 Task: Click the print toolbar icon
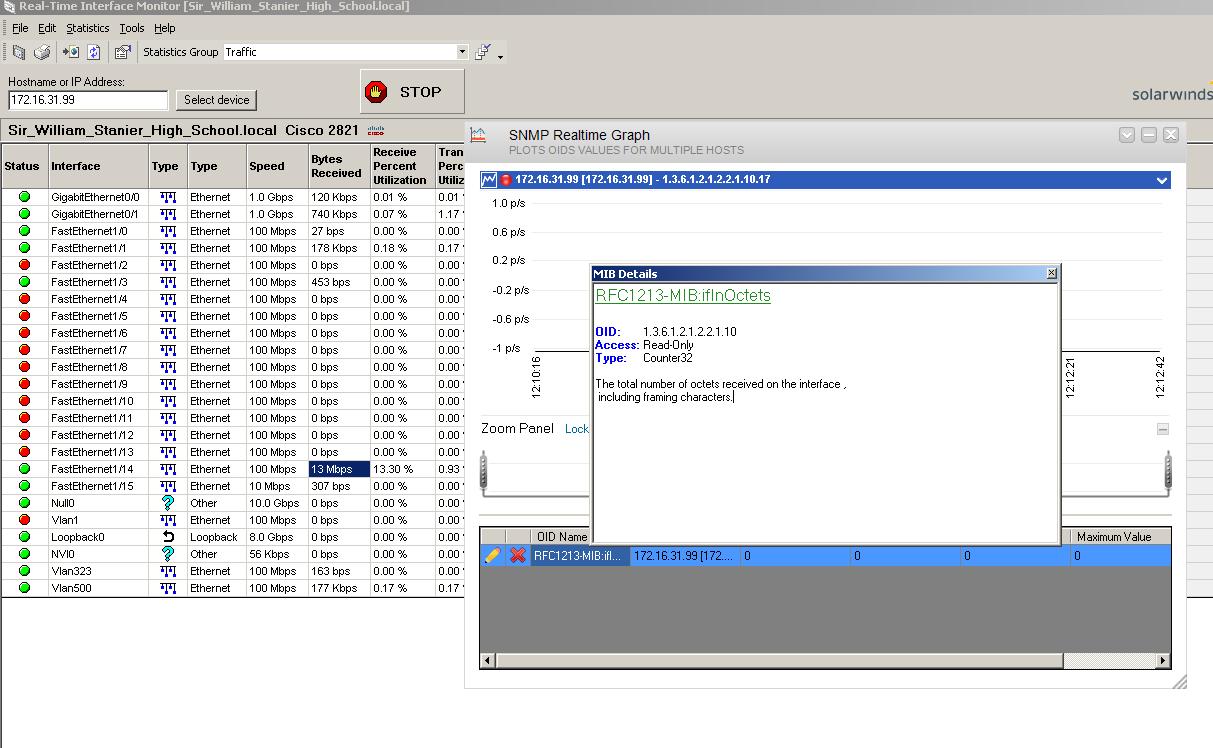tap(42, 52)
